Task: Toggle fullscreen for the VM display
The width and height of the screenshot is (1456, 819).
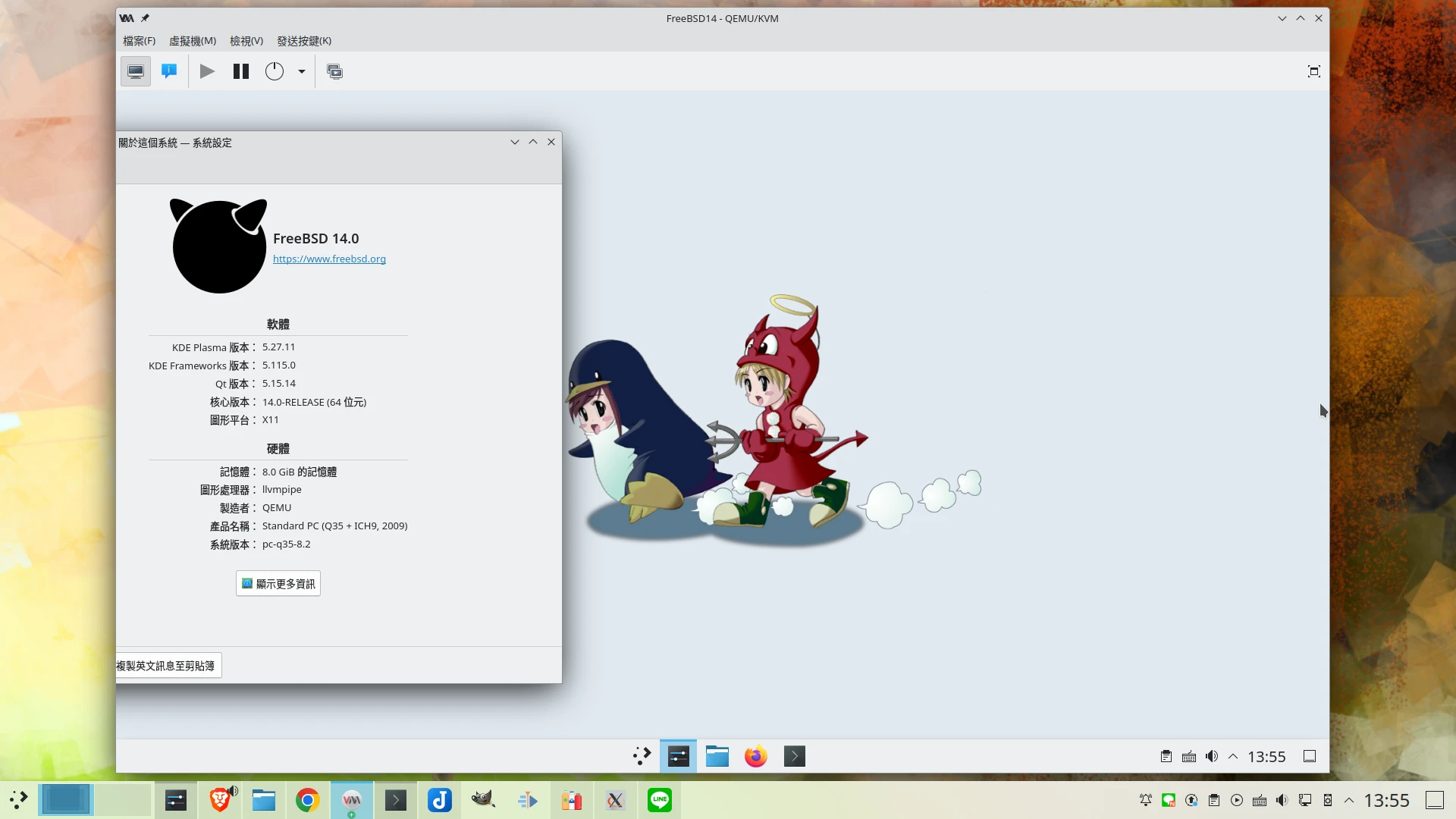Action: (1314, 71)
